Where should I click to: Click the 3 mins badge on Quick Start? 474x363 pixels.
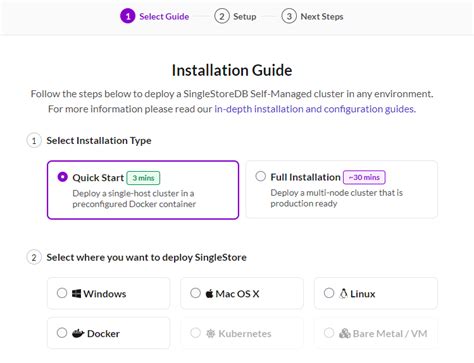(x=143, y=178)
